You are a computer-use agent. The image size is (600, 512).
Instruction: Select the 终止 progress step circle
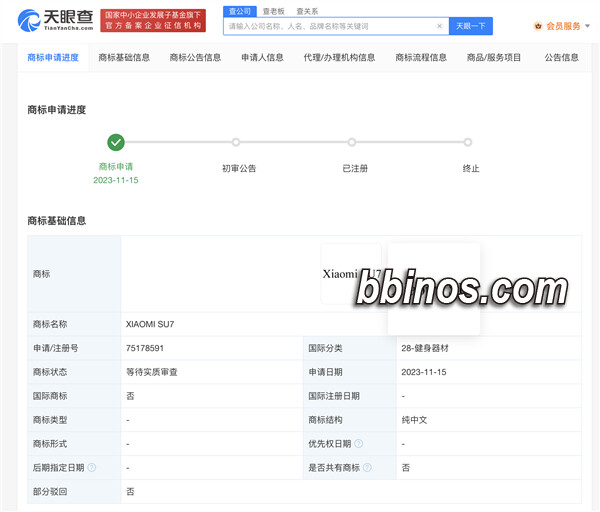click(x=468, y=142)
